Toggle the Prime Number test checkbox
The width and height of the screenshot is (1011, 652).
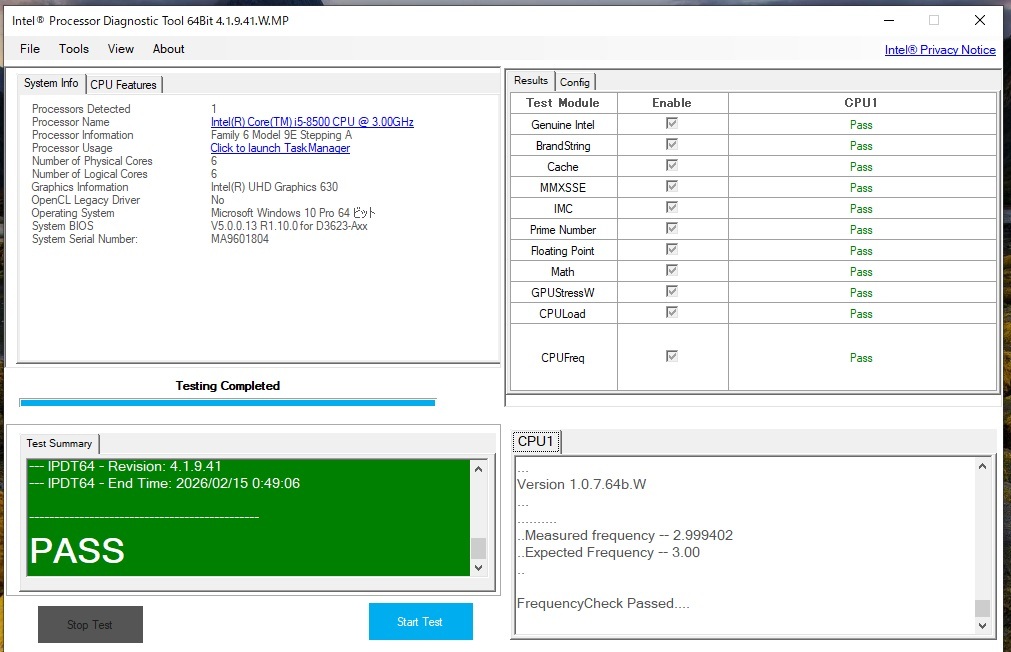[x=672, y=229]
